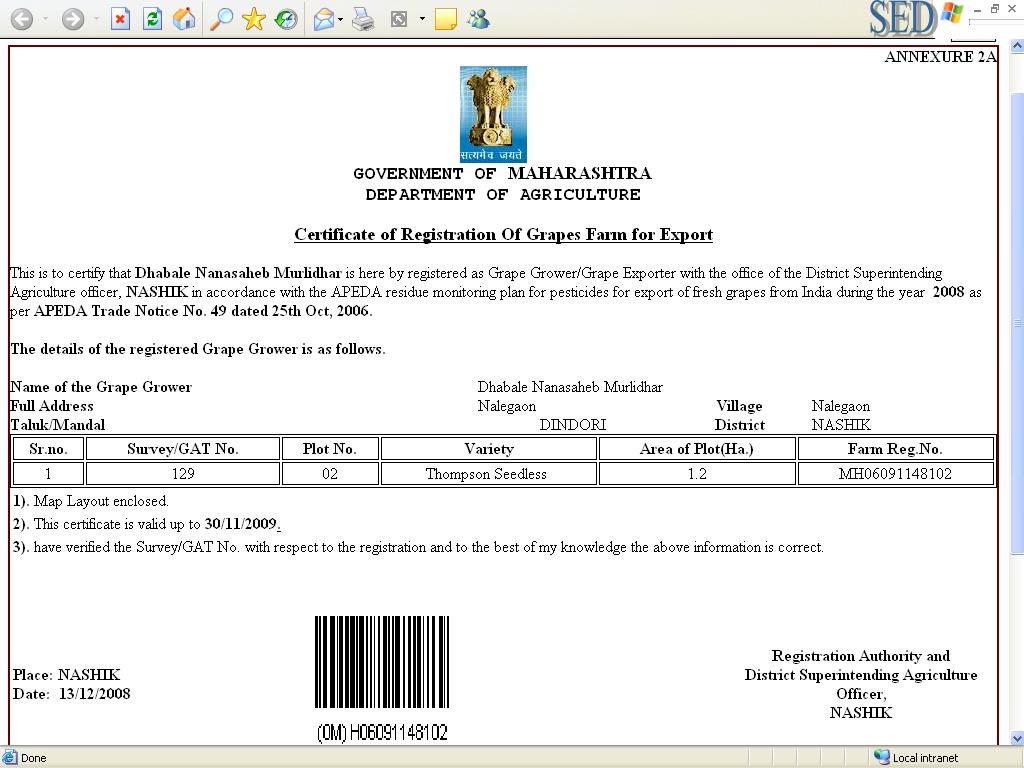The image size is (1024, 768).
Task: Click the Thompson Seedless variety cell
Action: [487, 474]
